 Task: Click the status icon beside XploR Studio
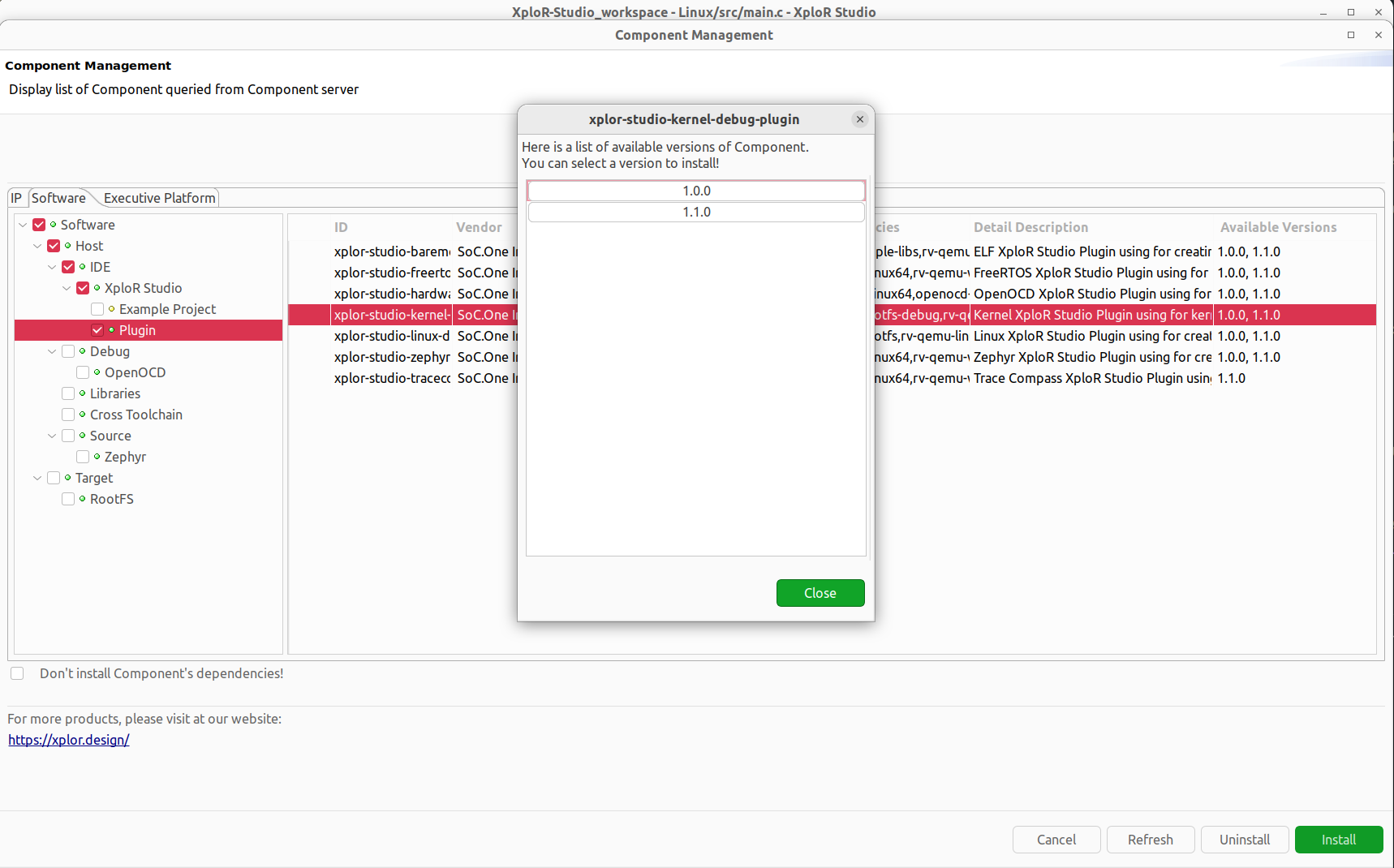(x=97, y=288)
